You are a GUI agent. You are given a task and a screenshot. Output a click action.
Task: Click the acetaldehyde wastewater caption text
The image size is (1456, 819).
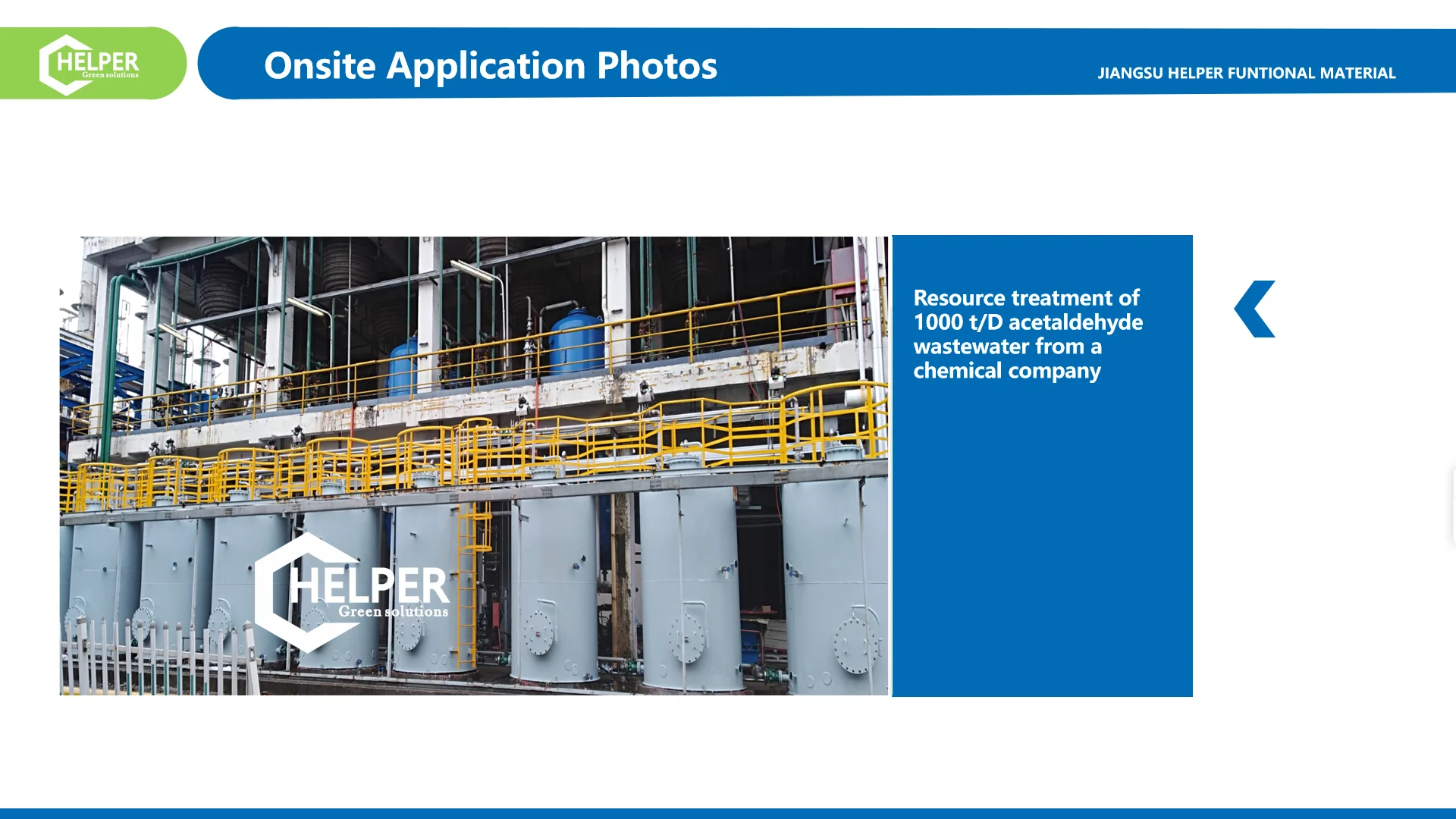(1027, 334)
